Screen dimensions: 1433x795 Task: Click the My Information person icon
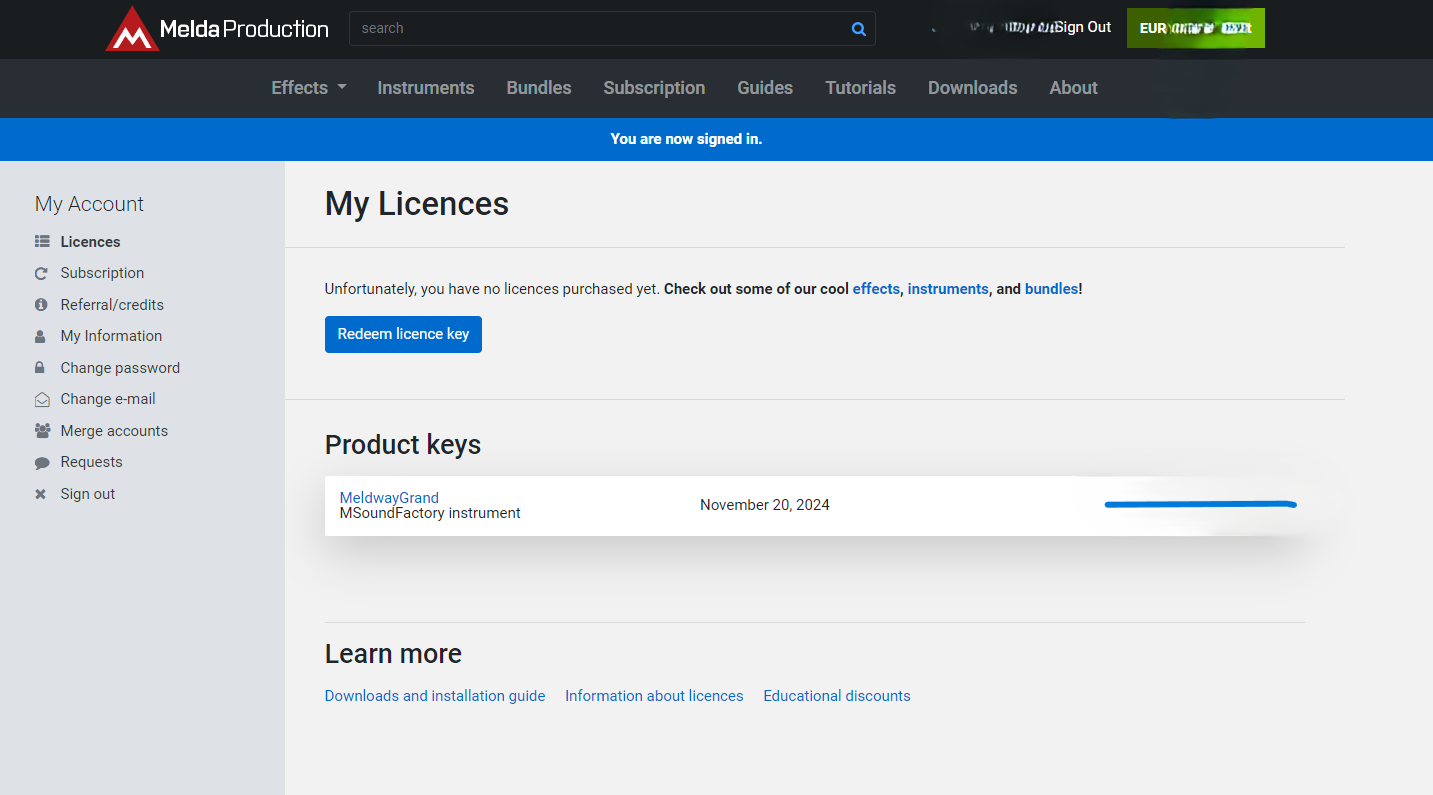42,336
